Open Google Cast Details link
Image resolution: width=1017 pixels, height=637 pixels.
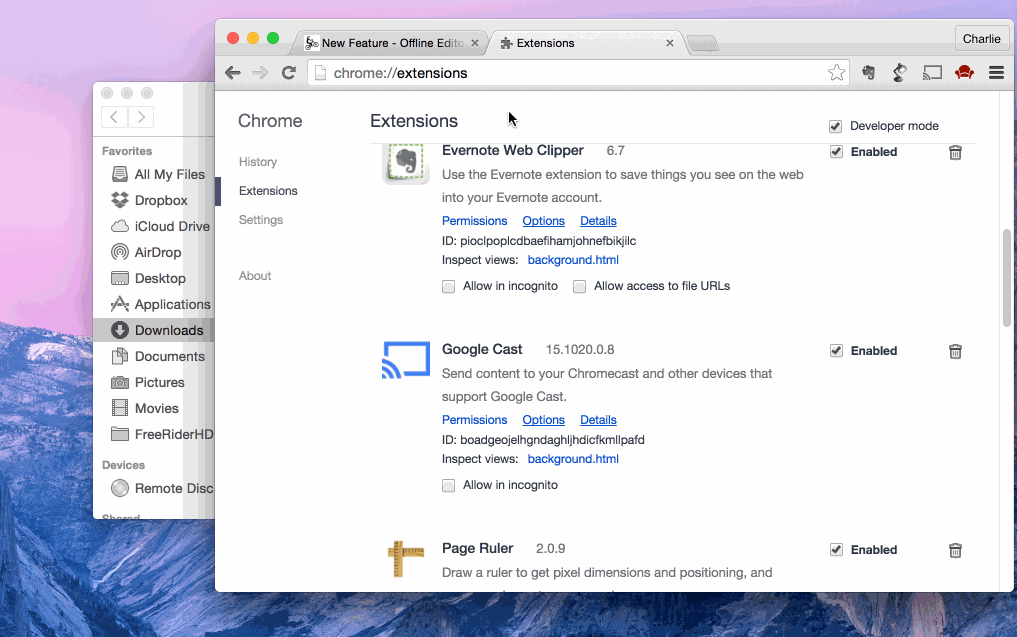598,420
